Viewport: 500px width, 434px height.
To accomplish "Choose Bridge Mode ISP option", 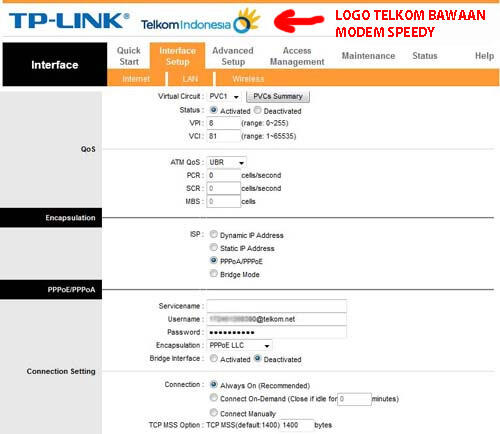I will click(214, 274).
